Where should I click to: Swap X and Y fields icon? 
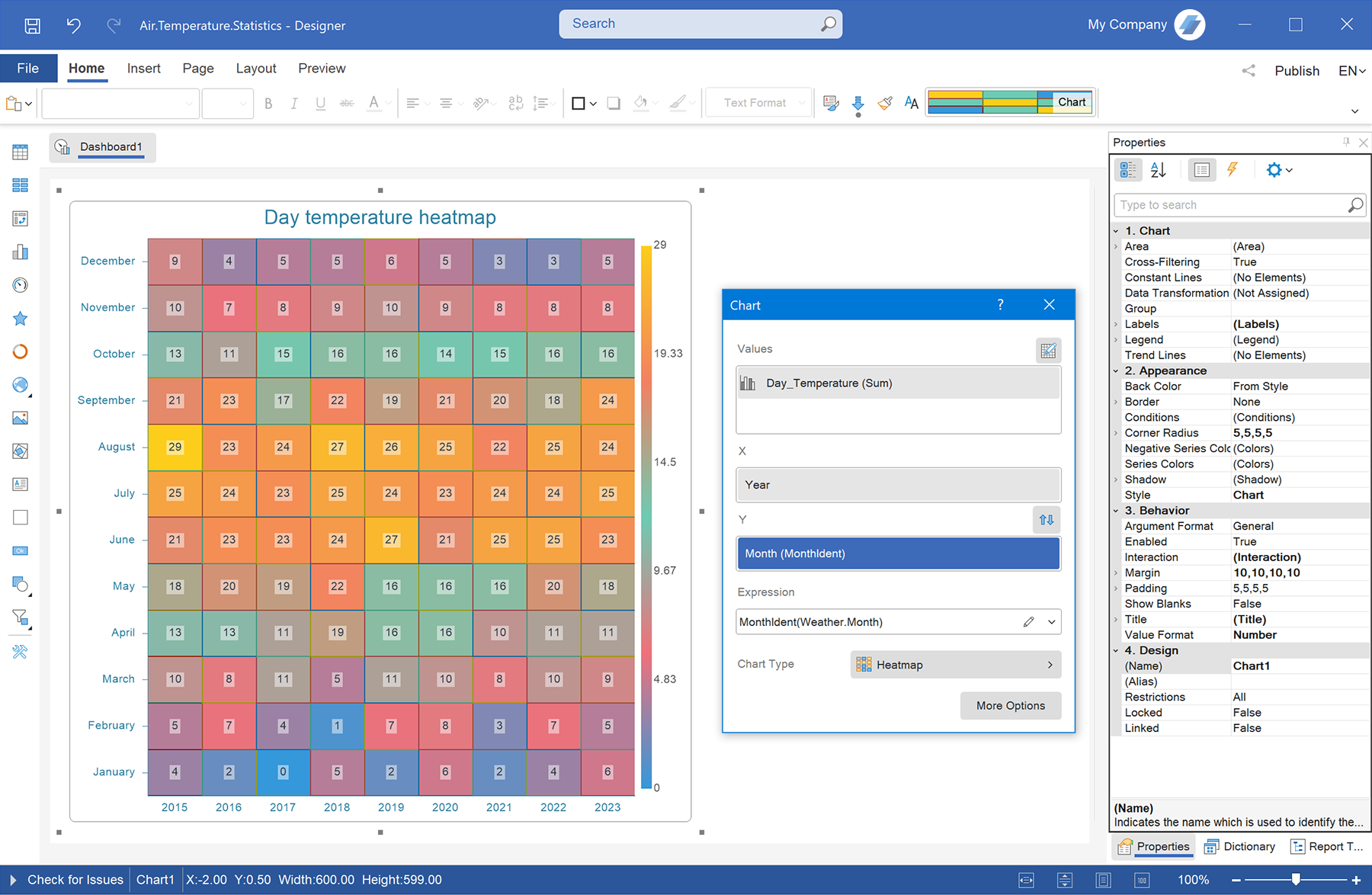click(1047, 520)
